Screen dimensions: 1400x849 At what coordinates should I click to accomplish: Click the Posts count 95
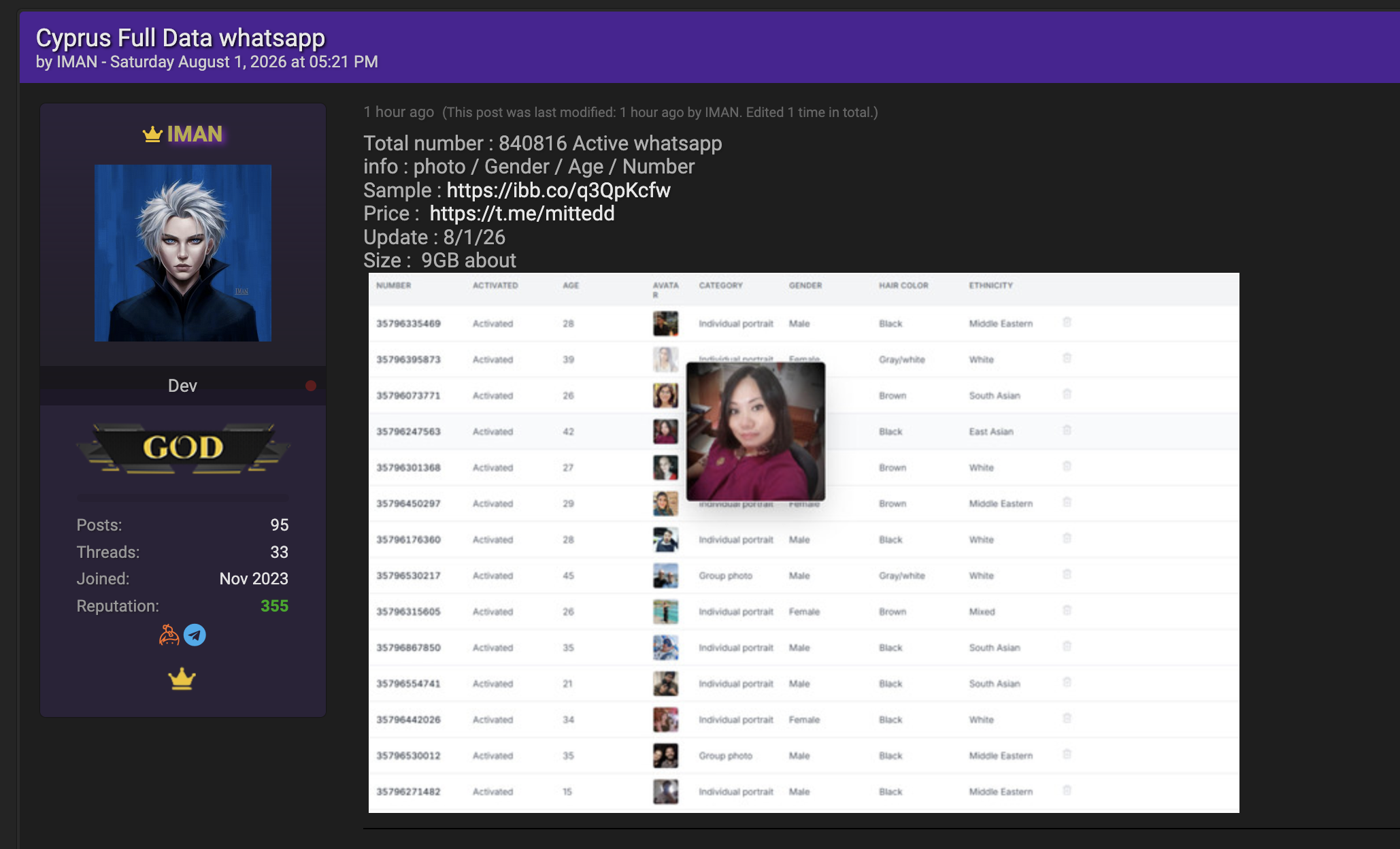click(280, 525)
